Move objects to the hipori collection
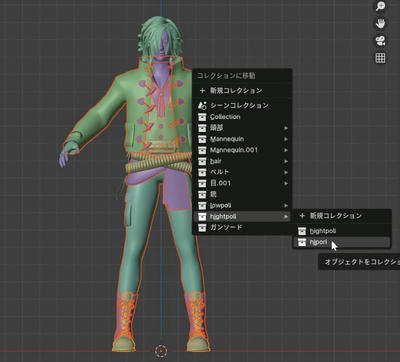Screen dimensions: 400x362 pos(342,242)
